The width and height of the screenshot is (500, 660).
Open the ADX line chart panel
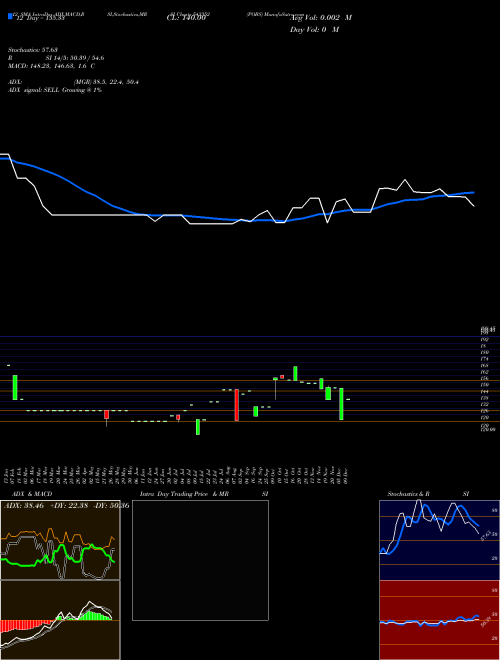click(x=60, y=540)
